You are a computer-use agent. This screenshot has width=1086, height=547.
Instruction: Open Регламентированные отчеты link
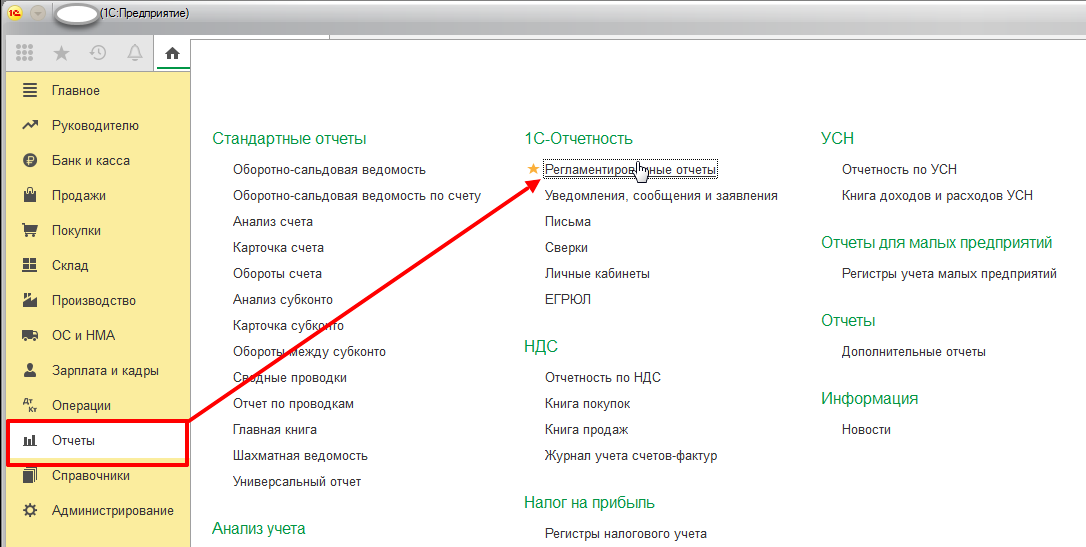pyautogui.click(x=630, y=170)
